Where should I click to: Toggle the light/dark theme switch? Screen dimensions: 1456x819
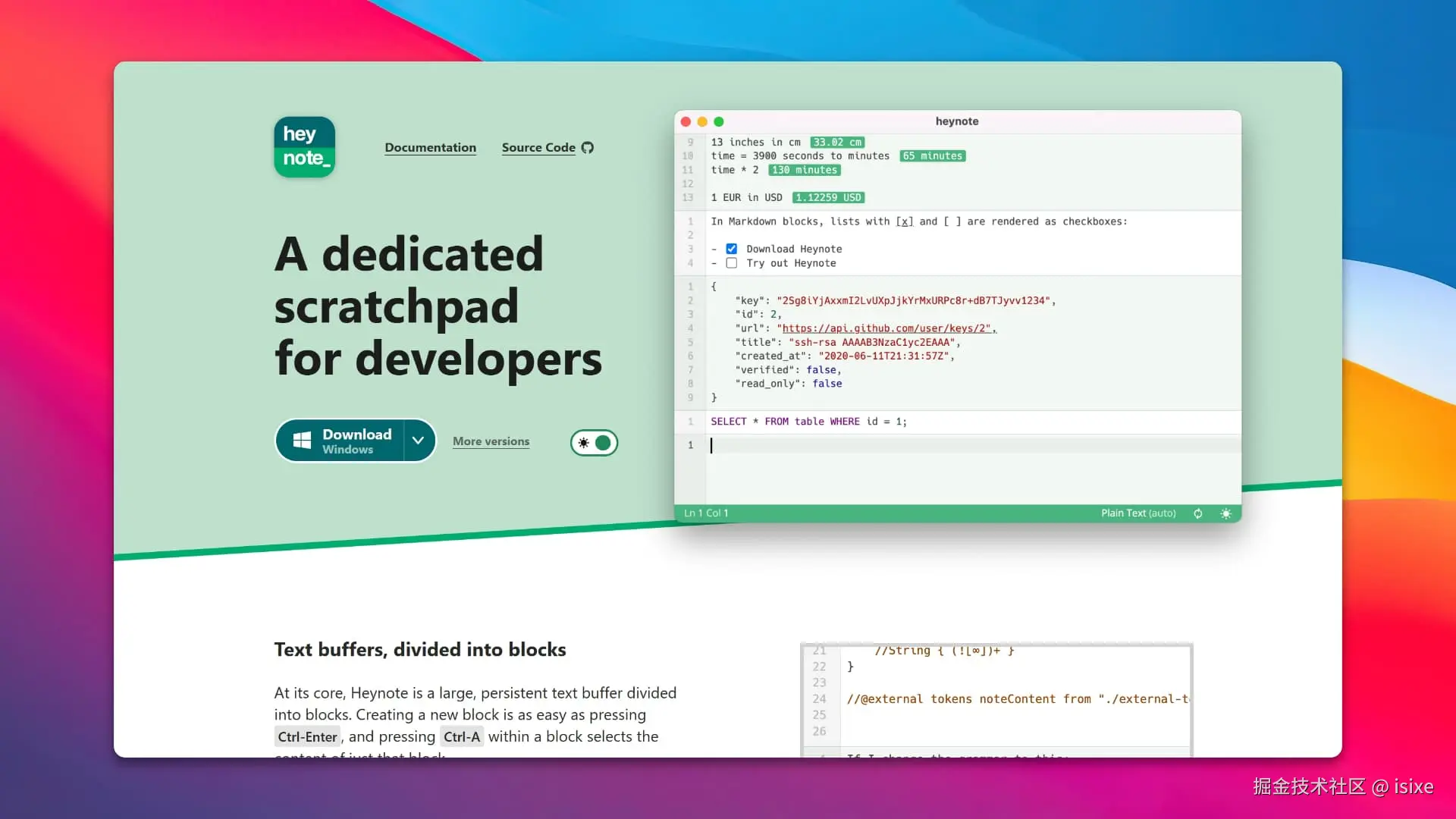[x=594, y=443]
